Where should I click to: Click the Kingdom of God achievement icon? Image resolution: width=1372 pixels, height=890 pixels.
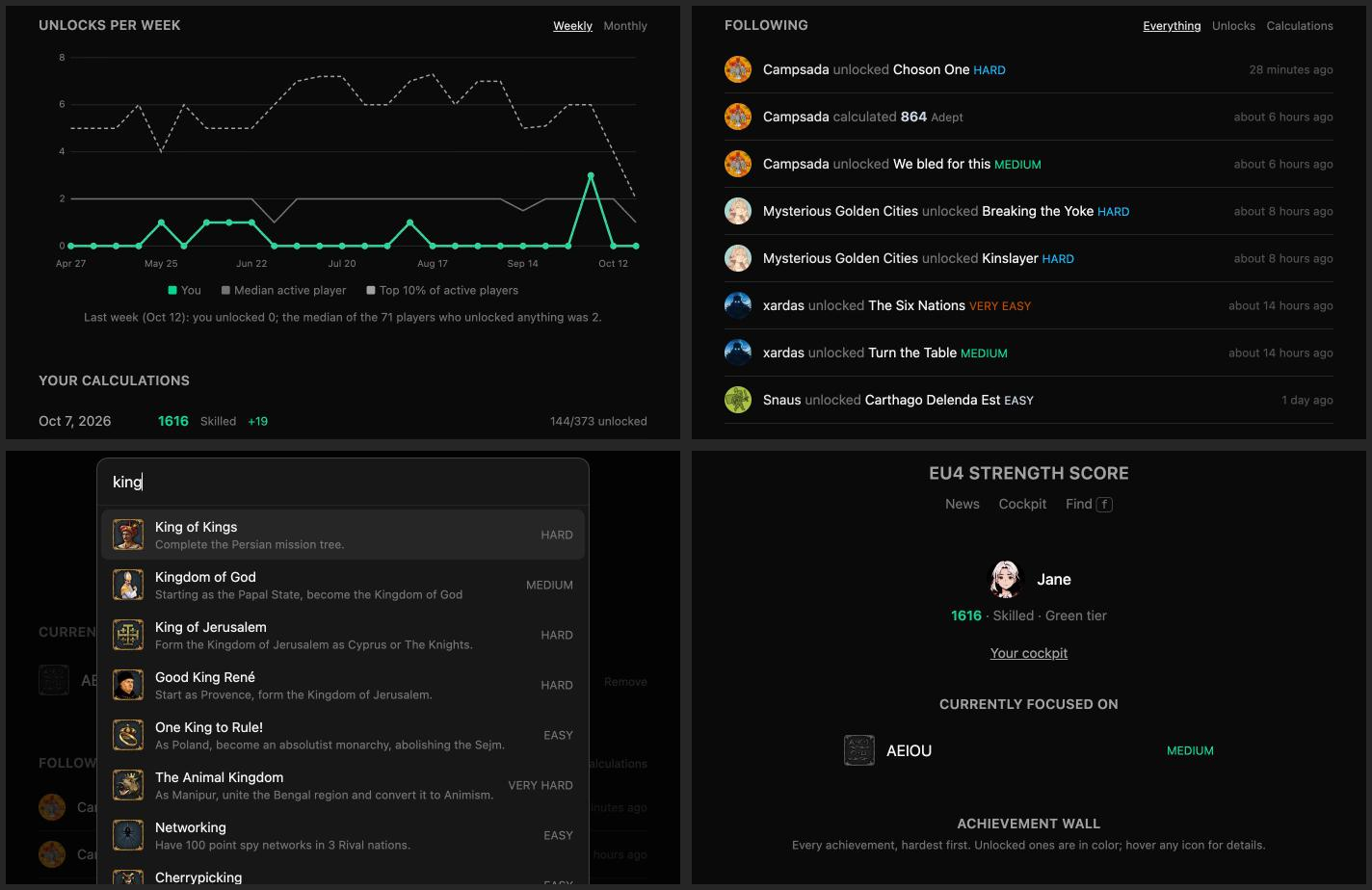tap(128, 585)
